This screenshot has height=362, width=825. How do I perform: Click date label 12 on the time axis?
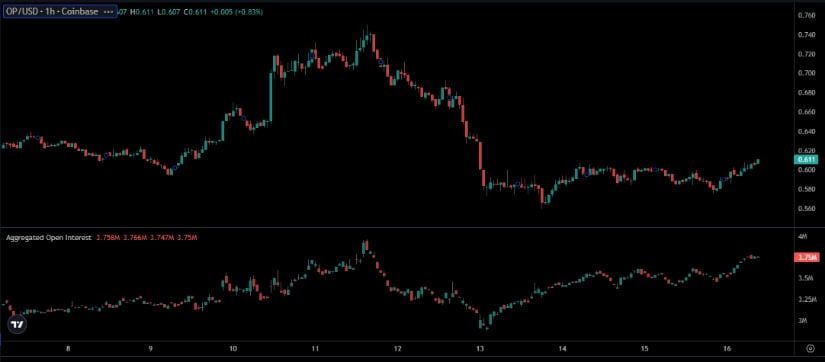(398, 348)
